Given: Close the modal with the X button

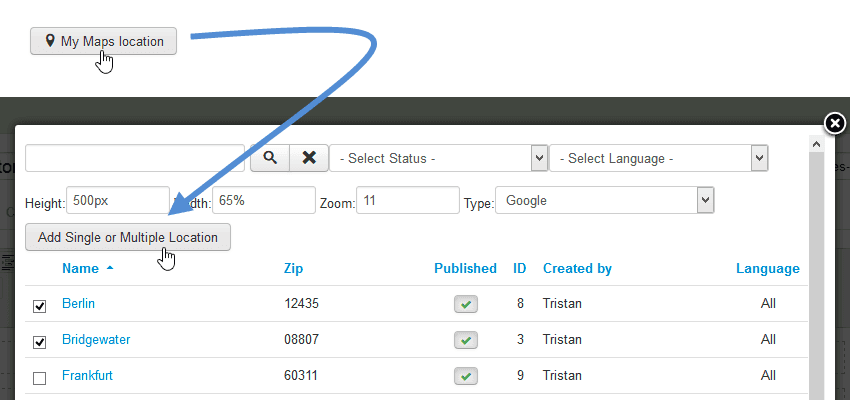Looking at the screenshot, I should click(834, 123).
